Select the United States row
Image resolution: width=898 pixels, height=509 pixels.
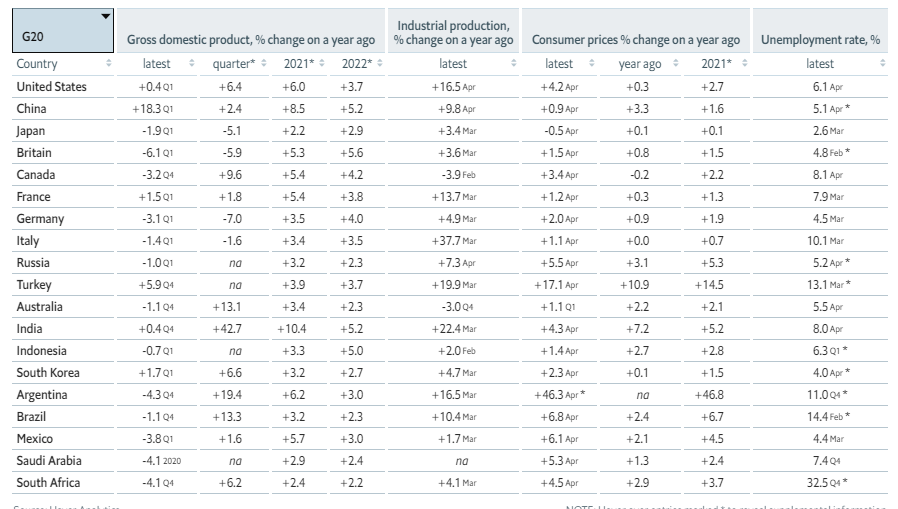click(x=450, y=87)
